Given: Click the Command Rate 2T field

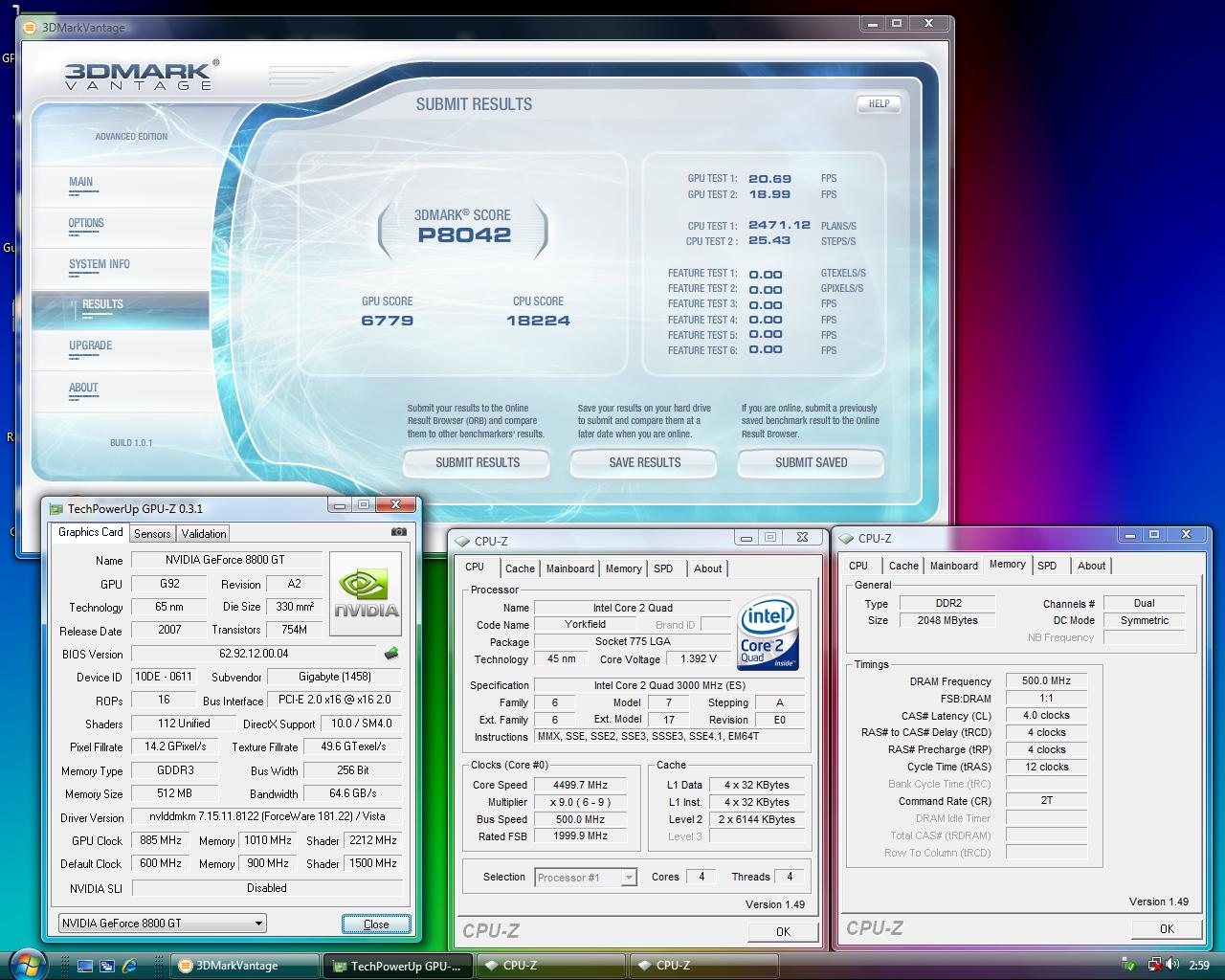Looking at the screenshot, I should 1046,801.
